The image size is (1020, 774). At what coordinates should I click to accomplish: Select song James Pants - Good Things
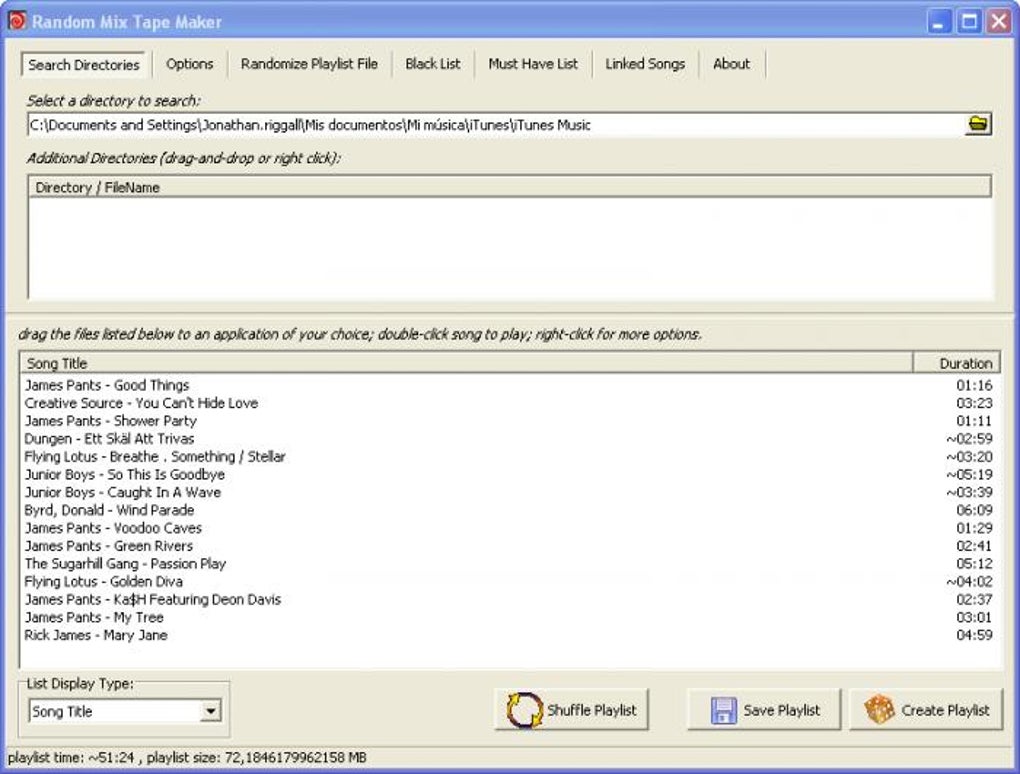point(509,385)
